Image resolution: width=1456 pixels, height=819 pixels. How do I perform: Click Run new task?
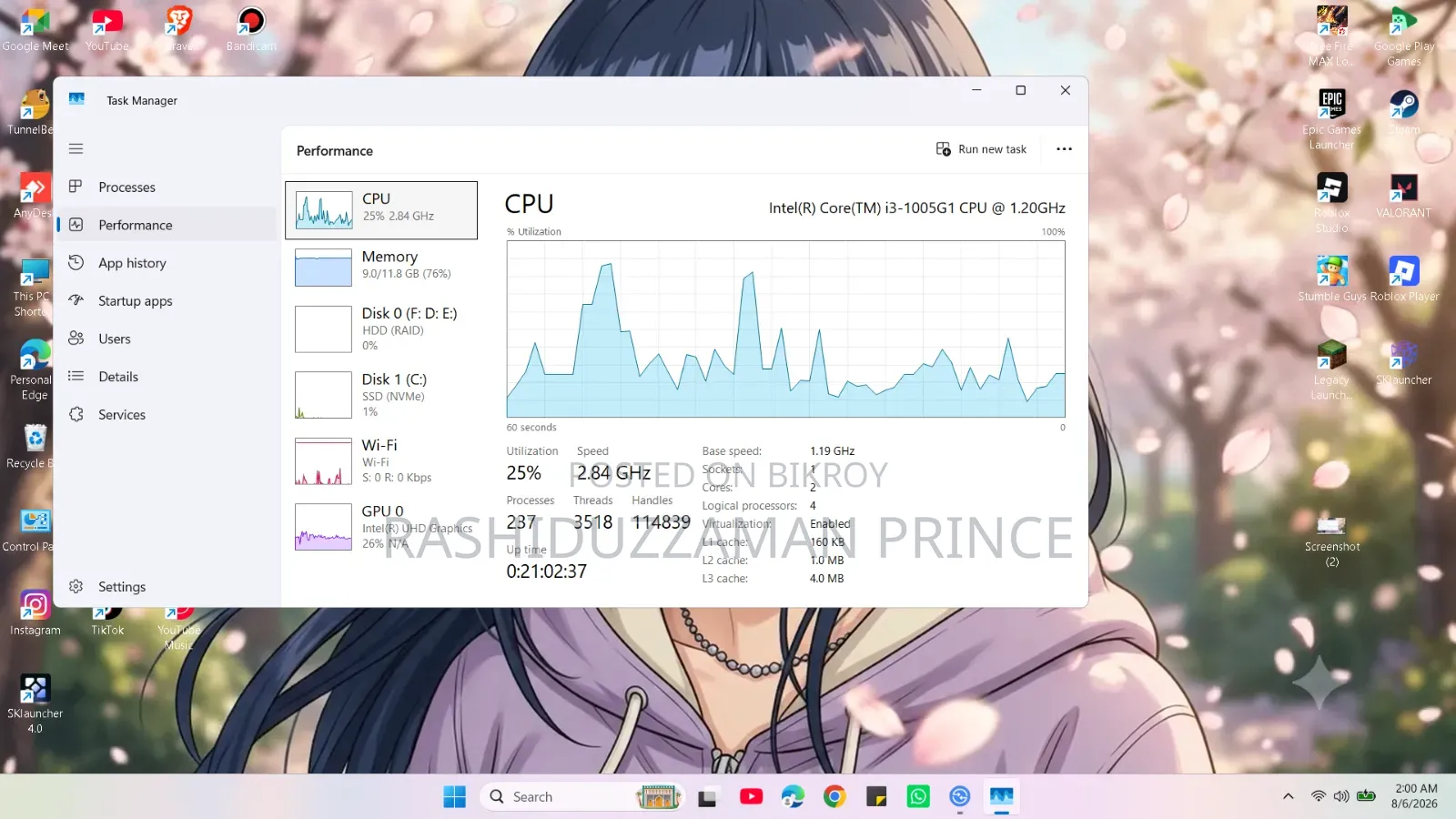(982, 149)
